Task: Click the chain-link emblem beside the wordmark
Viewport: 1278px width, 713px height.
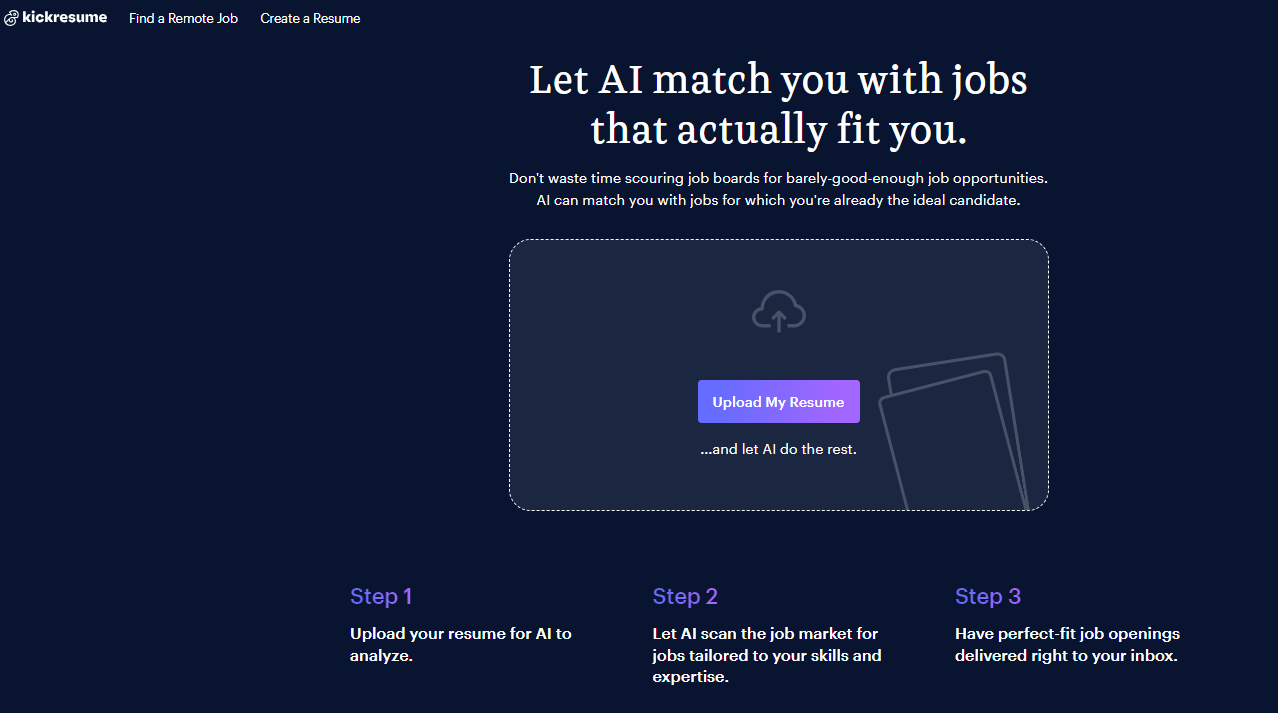Action: coord(10,17)
